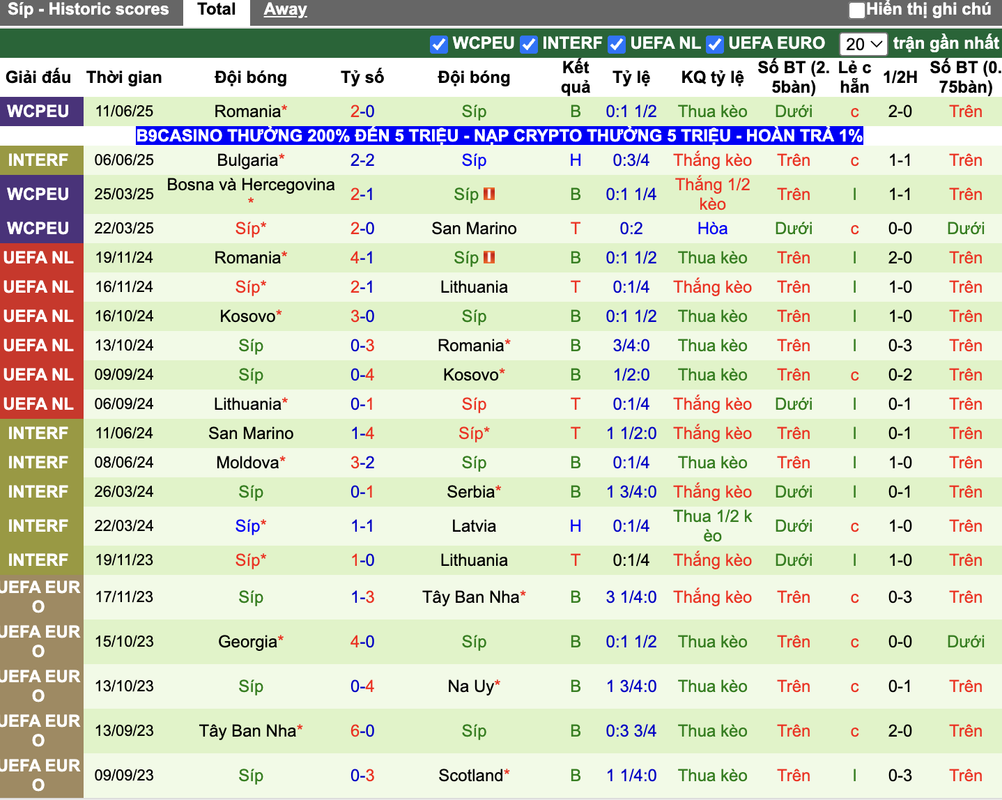This screenshot has height=800, width=1002.
Task: Toggle the Hiển thị ghi chú checkbox
Action: (x=856, y=10)
